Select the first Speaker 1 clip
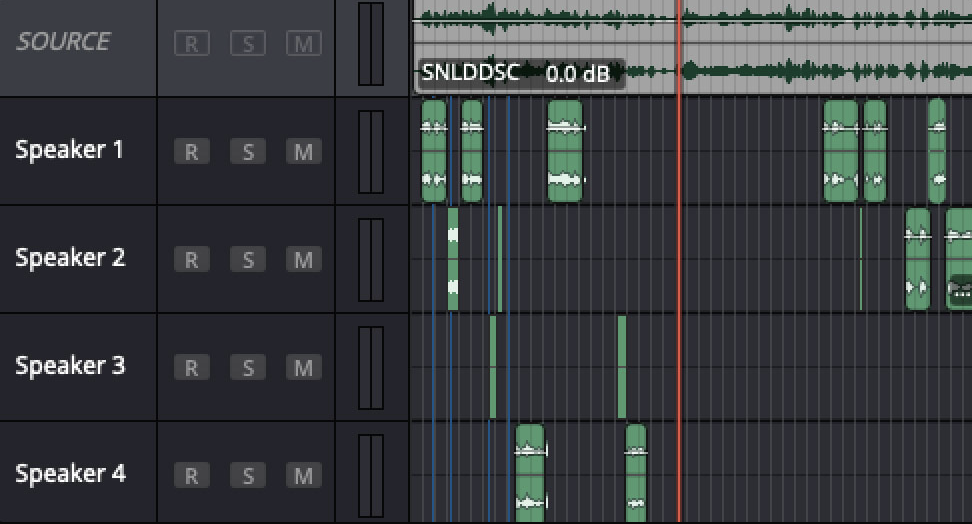Image resolution: width=972 pixels, height=524 pixels. click(x=433, y=151)
